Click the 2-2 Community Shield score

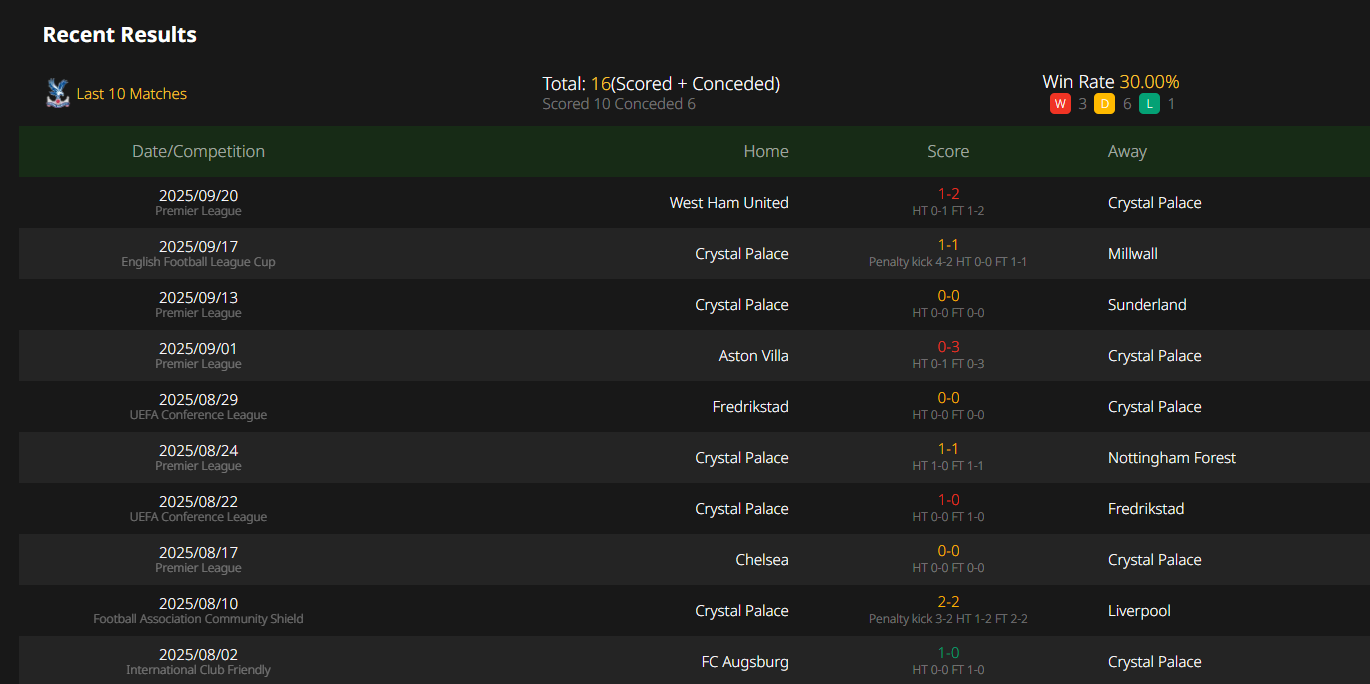948,602
